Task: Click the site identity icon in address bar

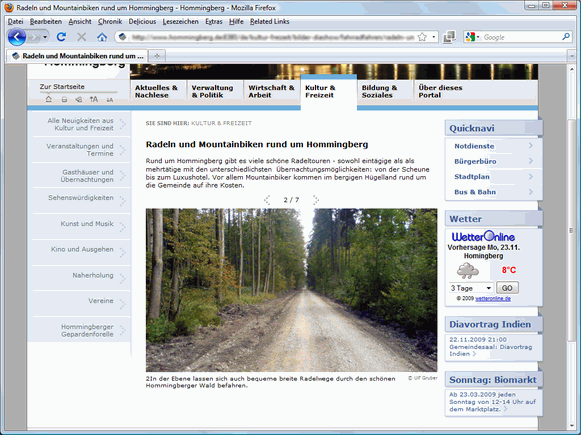Action: pos(122,37)
